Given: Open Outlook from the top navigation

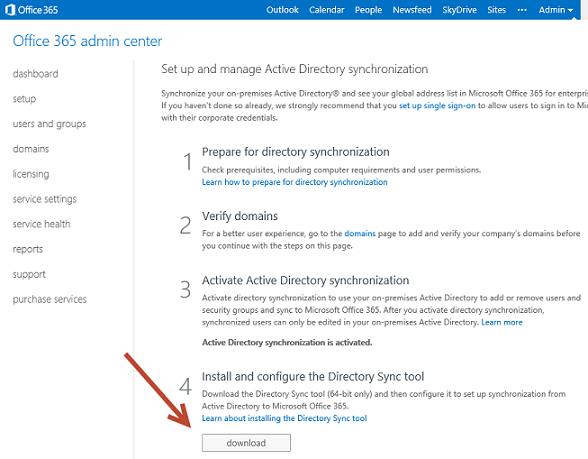Looking at the screenshot, I should coord(282,10).
